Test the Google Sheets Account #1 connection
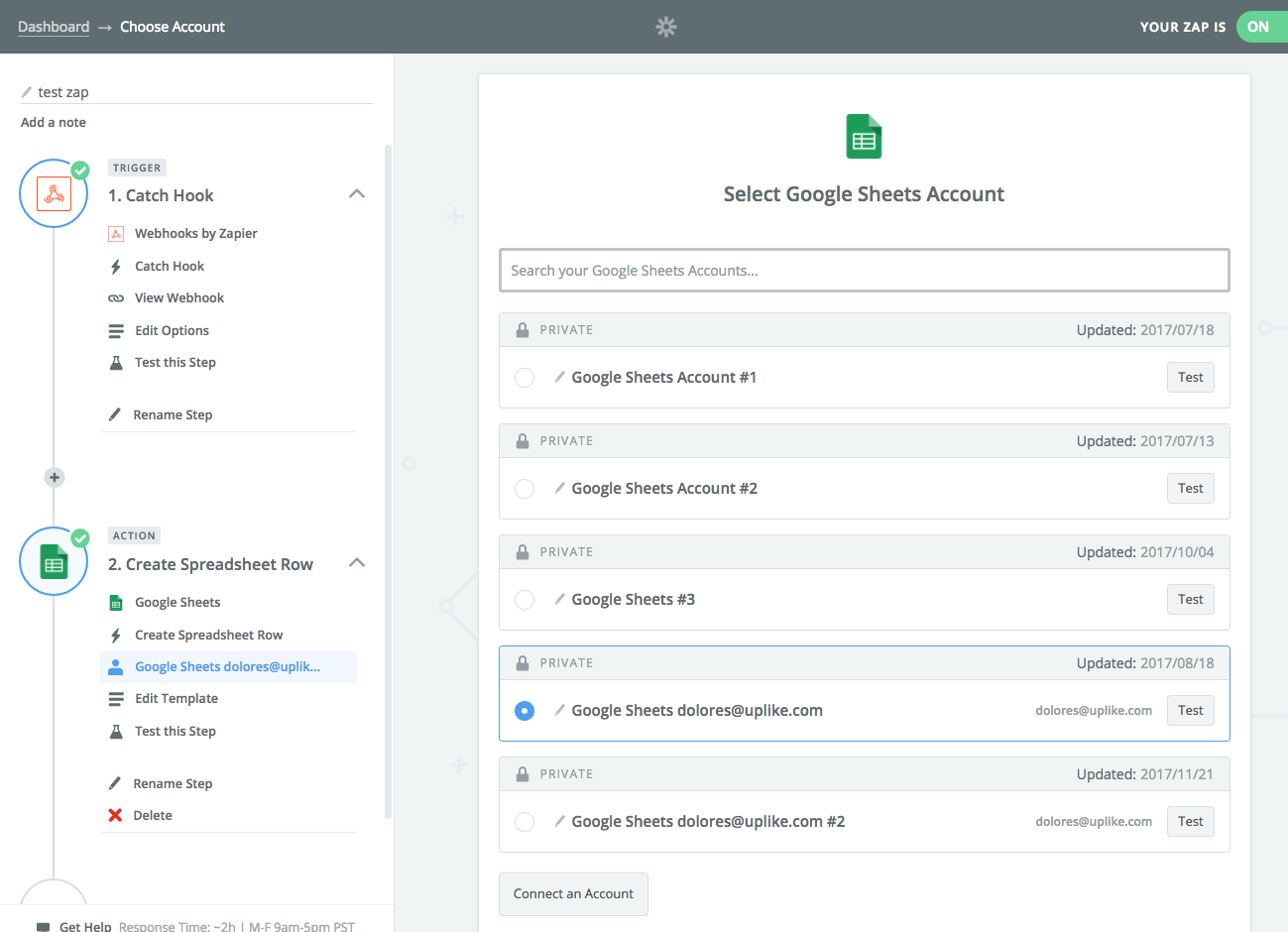Screen dimensions: 1288x932 [1191, 378]
